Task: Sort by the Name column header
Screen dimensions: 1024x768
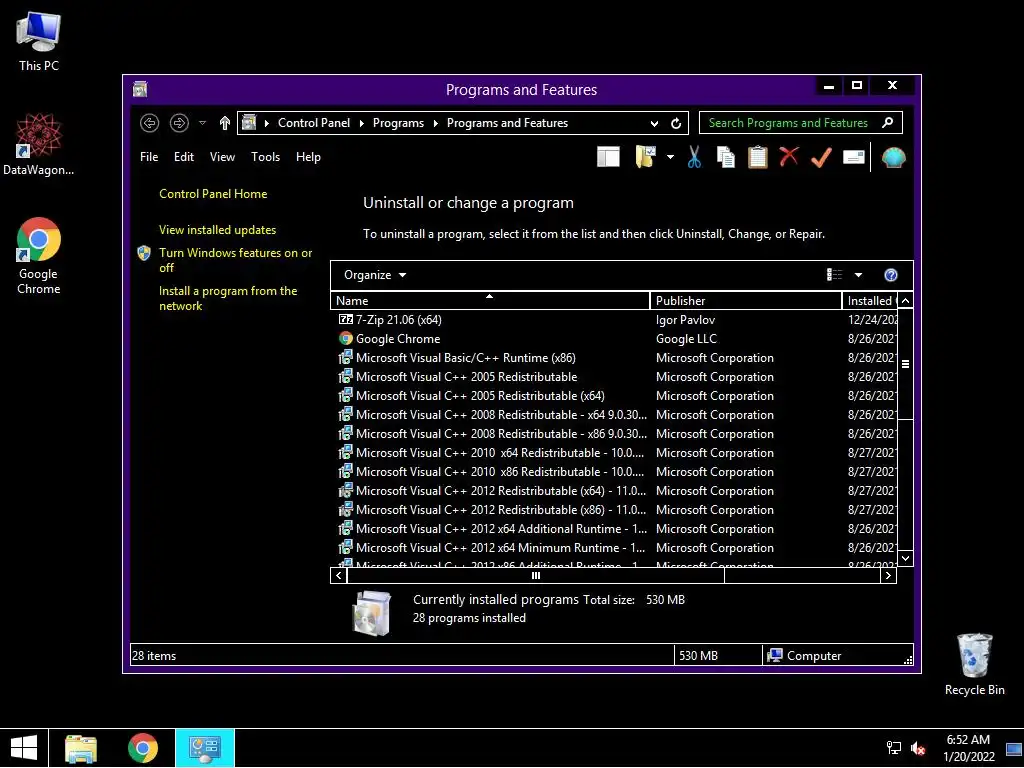Action: click(x=490, y=300)
